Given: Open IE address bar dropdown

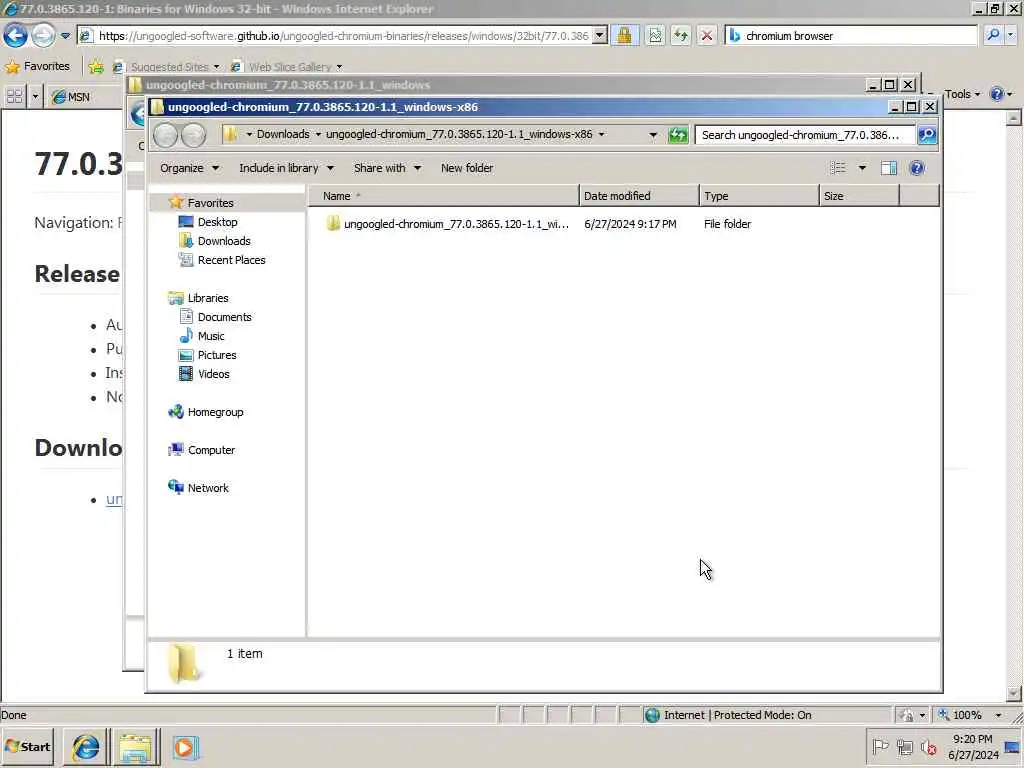Looking at the screenshot, I should point(600,35).
